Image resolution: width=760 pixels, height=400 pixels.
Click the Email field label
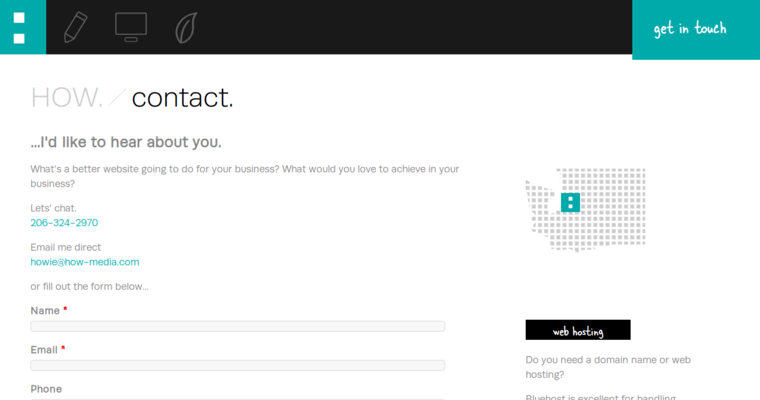point(44,350)
